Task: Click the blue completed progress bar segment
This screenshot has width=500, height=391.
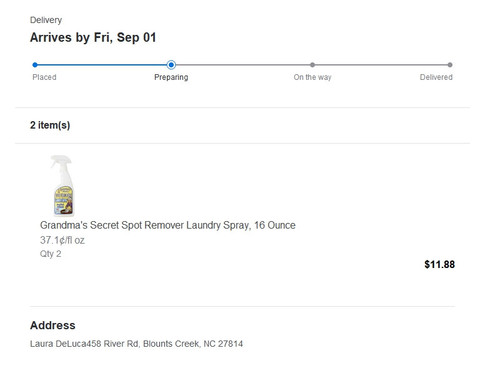Action: click(102, 65)
